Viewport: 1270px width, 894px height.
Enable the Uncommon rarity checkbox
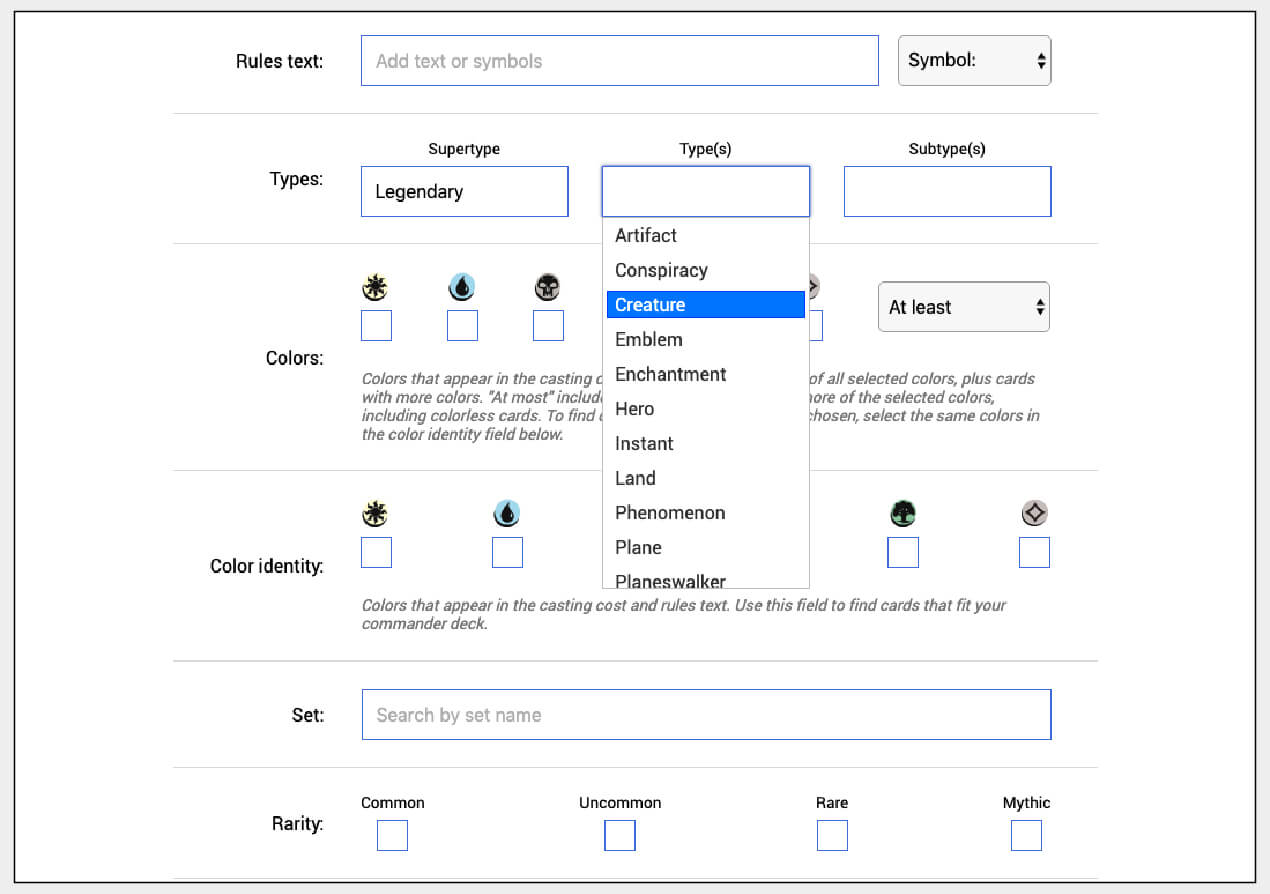coord(619,835)
